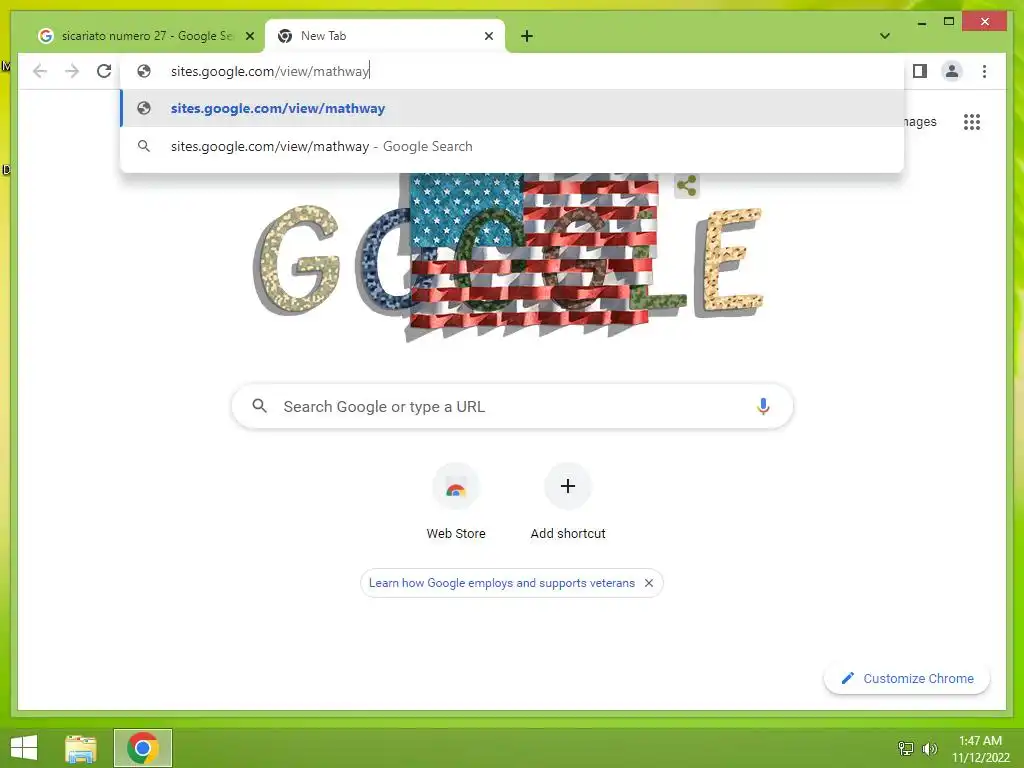Open a new tab with plus button
This screenshot has width=1024, height=768.
click(526, 37)
